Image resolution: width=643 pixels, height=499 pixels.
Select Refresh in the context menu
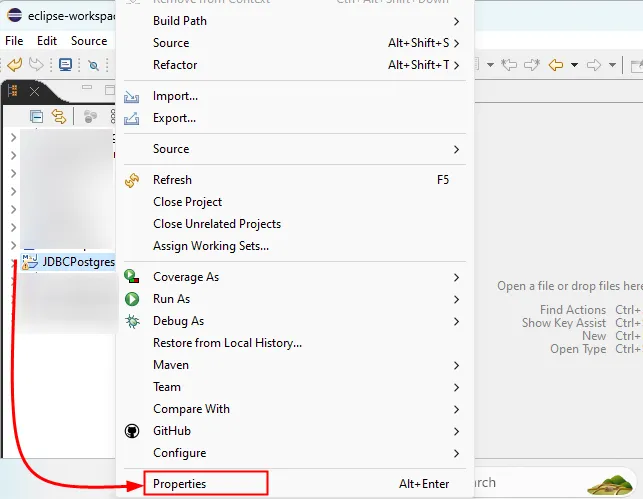pyautogui.click(x=172, y=180)
